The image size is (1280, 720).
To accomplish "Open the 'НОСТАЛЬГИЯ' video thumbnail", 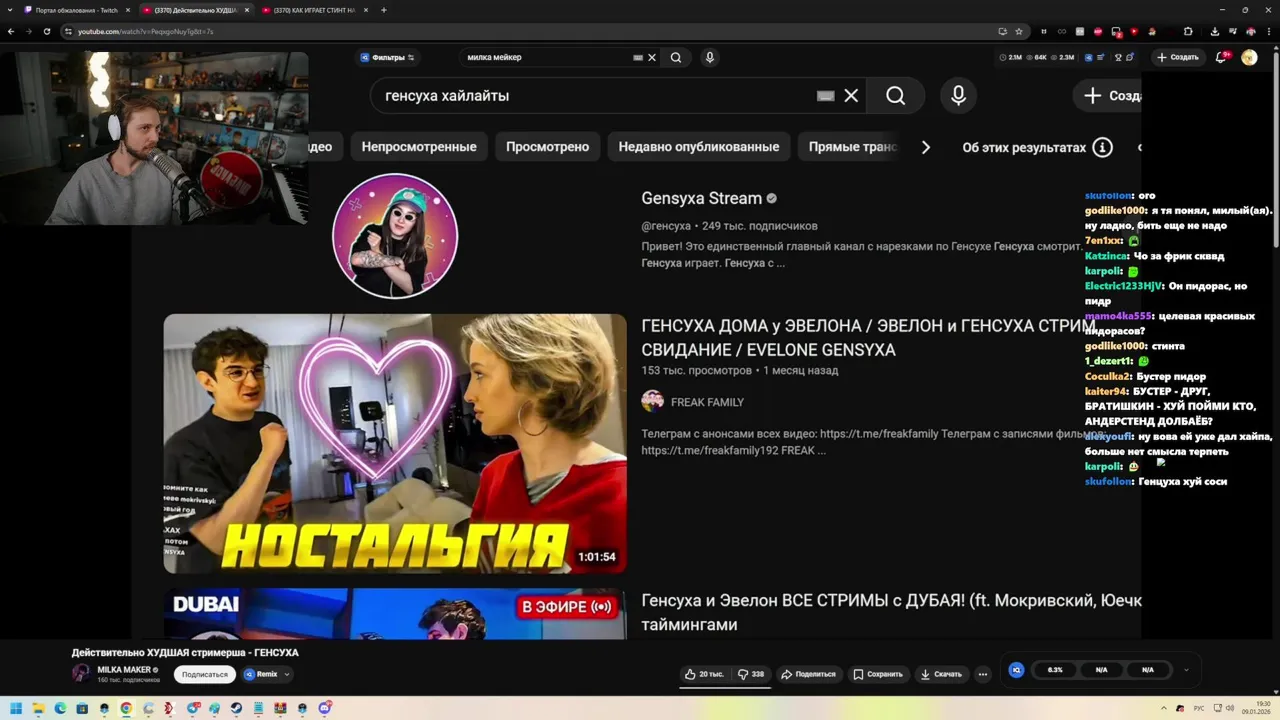I will [395, 444].
